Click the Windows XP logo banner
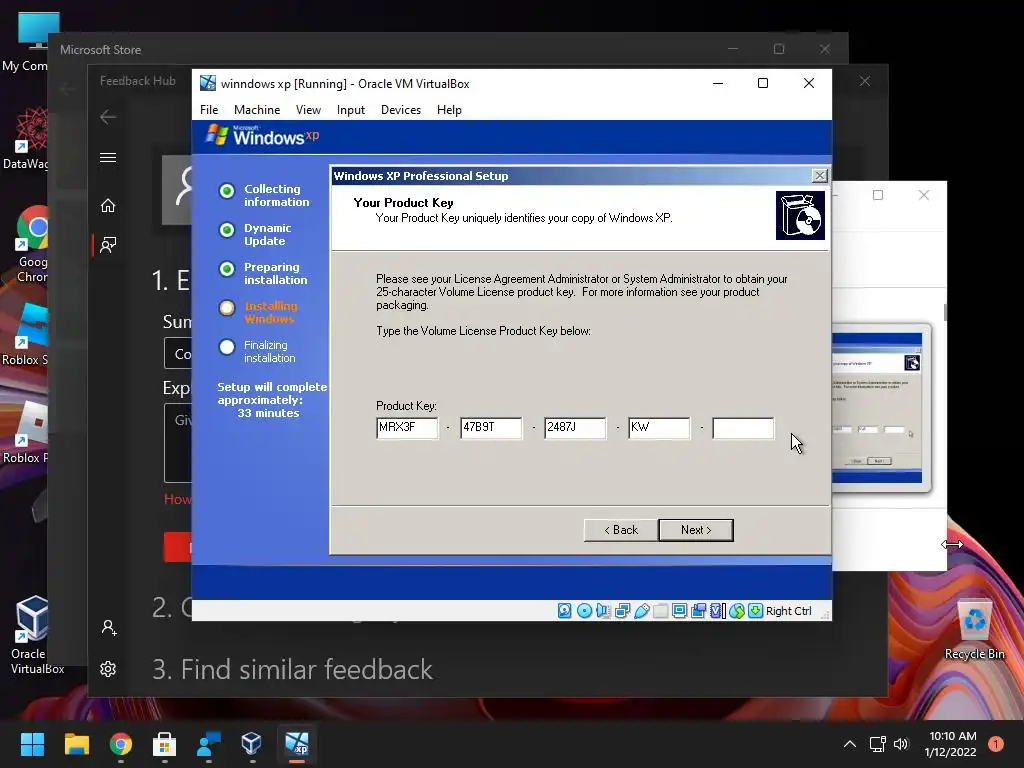The height and width of the screenshot is (768, 1024). point(263,136)
